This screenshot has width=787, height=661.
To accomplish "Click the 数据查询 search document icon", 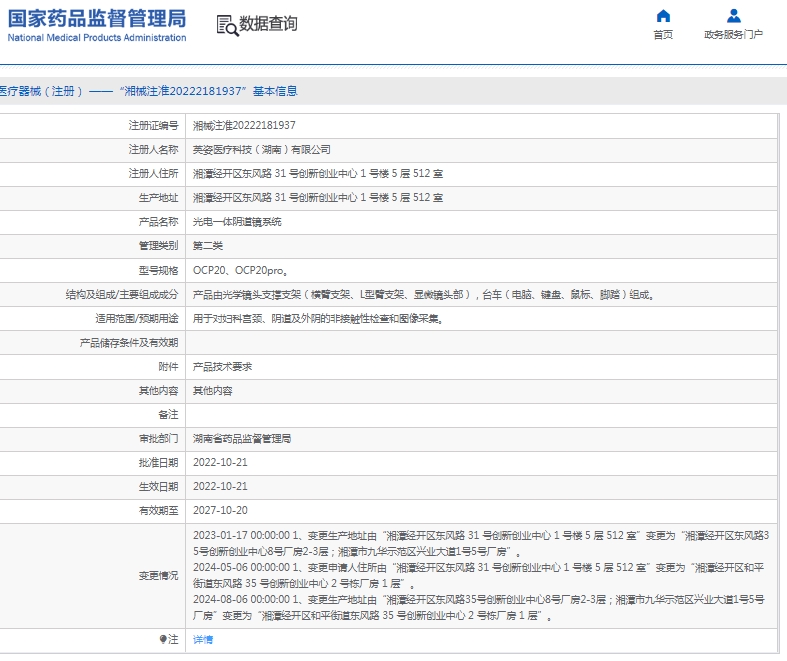I will click(x=227, y=25).
